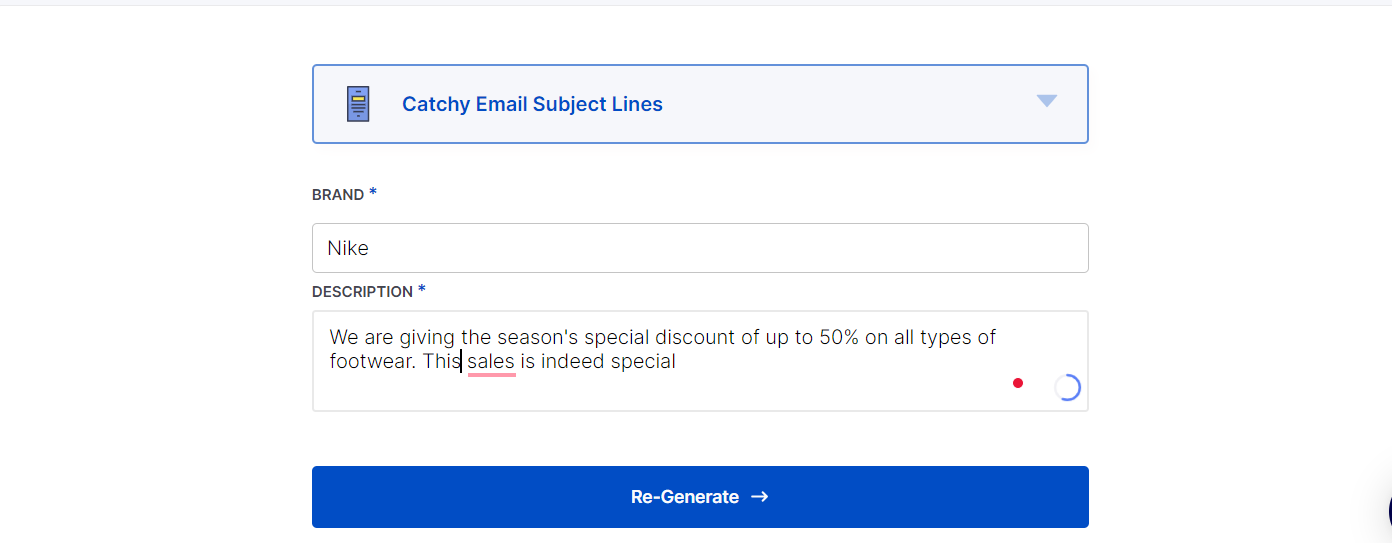Click the document icon in template selector

click(x=358, y=104)
